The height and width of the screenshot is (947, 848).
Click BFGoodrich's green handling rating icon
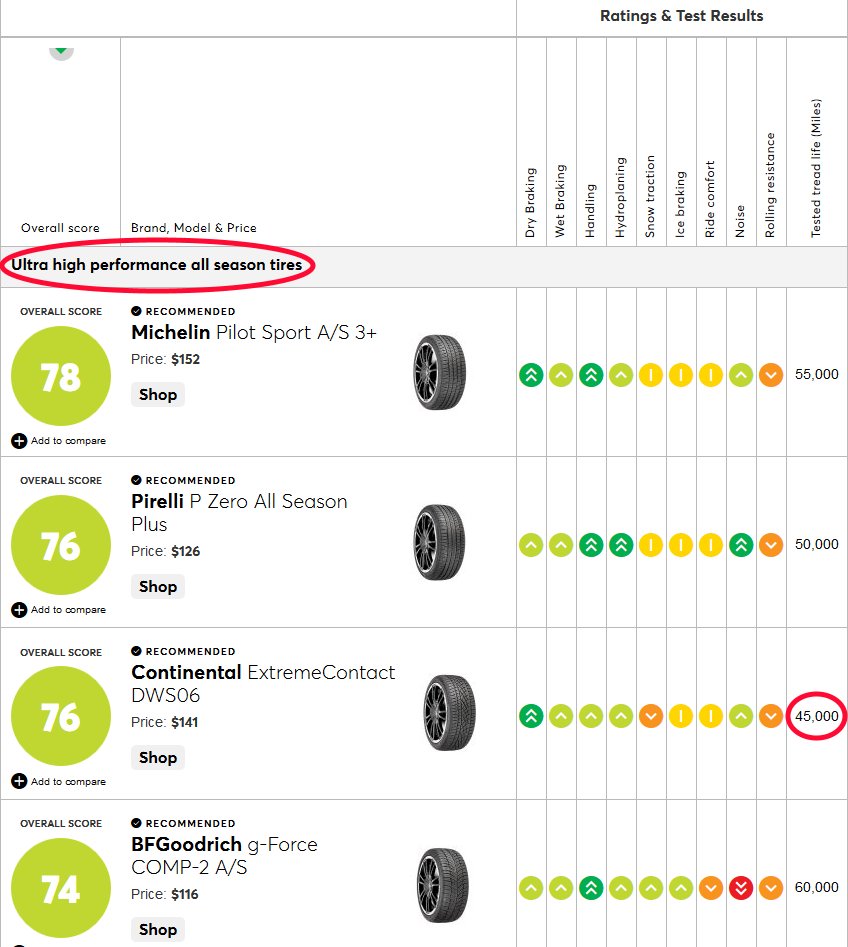[x=591, y=888]
